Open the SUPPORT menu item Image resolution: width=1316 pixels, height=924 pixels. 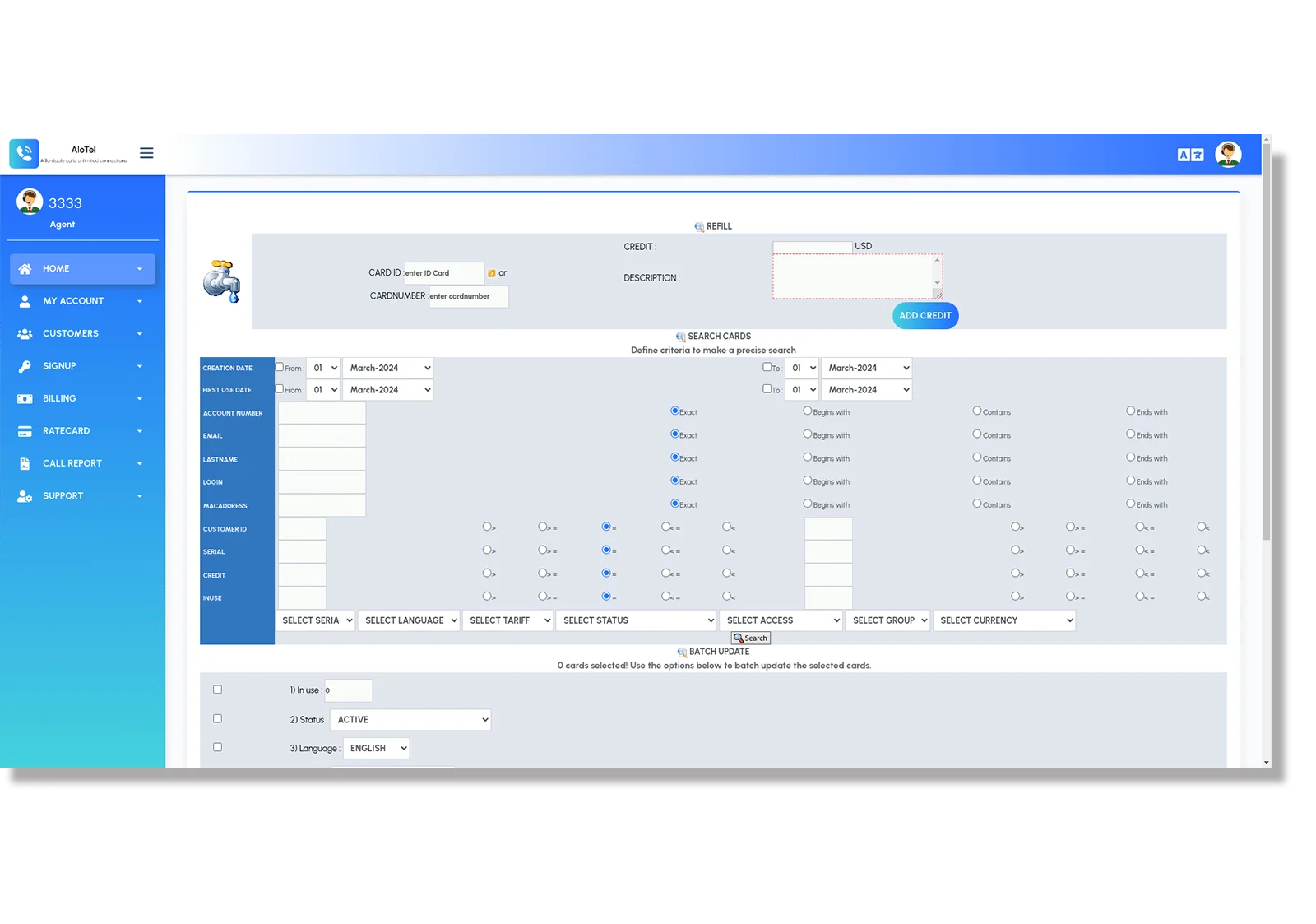[82, 496]
